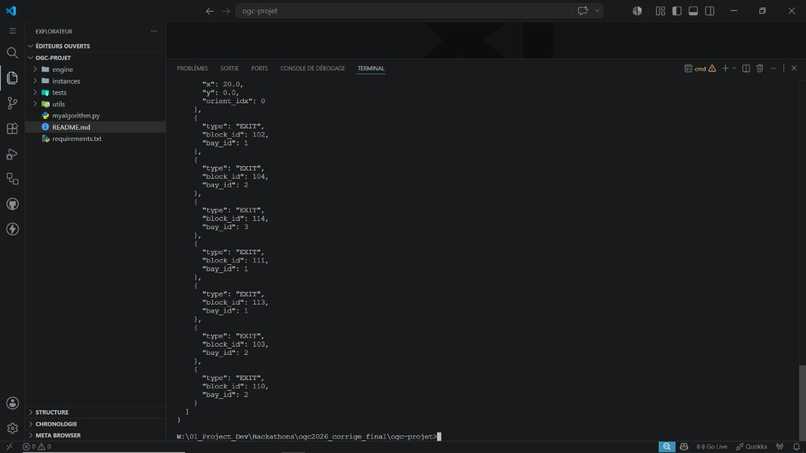Open the Accounts menu

(x=12, y=403)
